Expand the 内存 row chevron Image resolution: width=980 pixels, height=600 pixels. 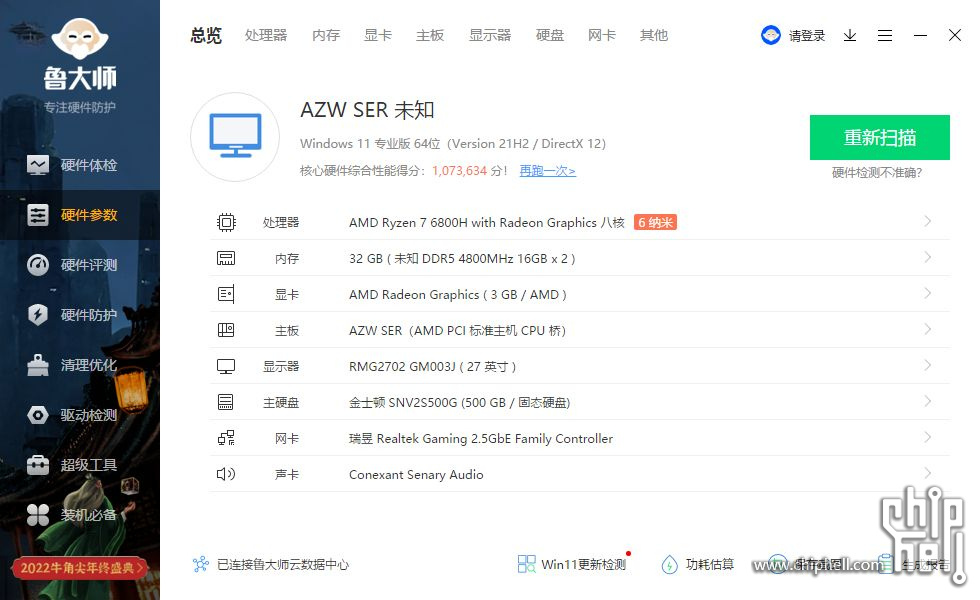pos(928,257)
